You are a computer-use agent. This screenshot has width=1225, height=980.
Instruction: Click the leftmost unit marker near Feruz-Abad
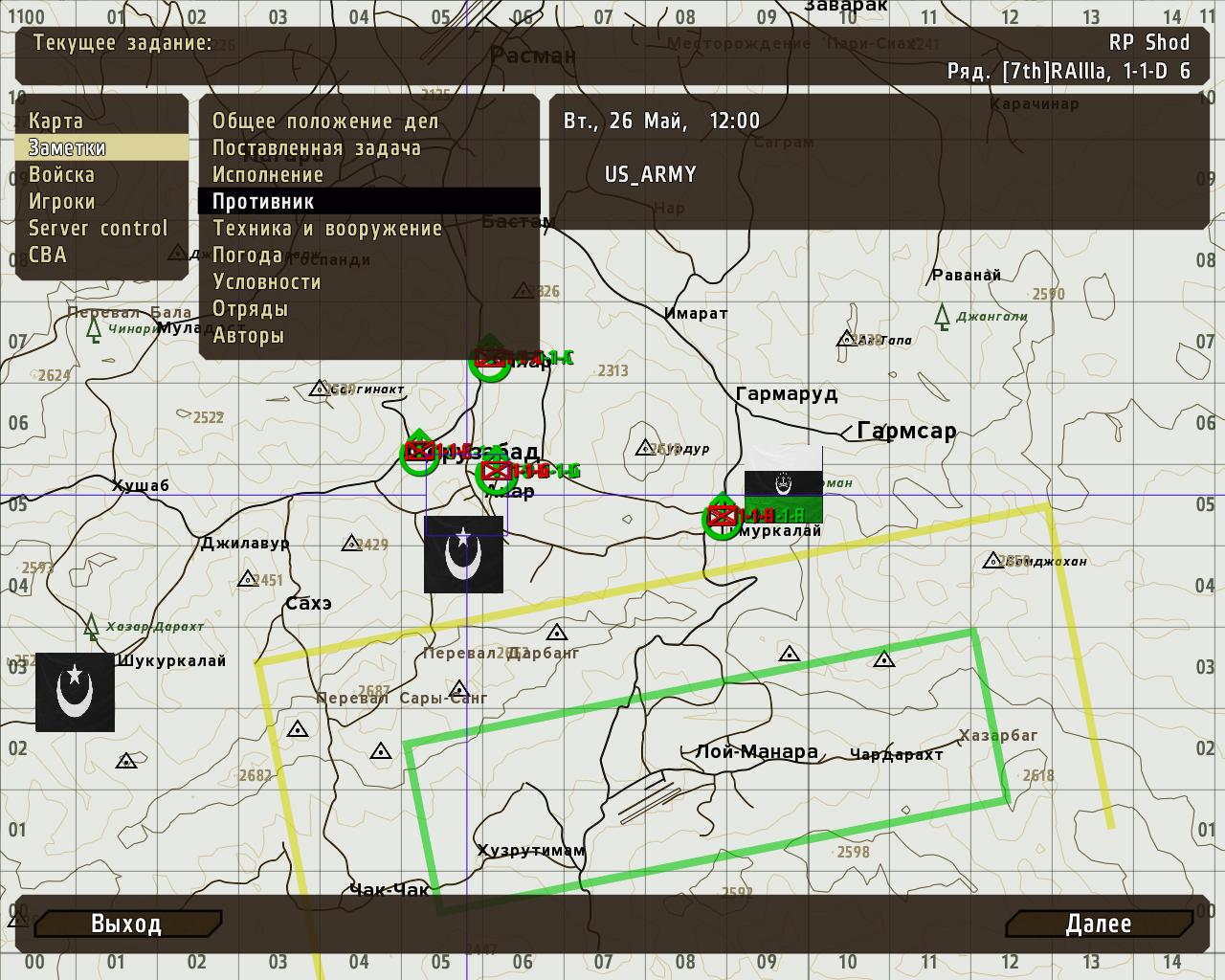tap(419, 453)
